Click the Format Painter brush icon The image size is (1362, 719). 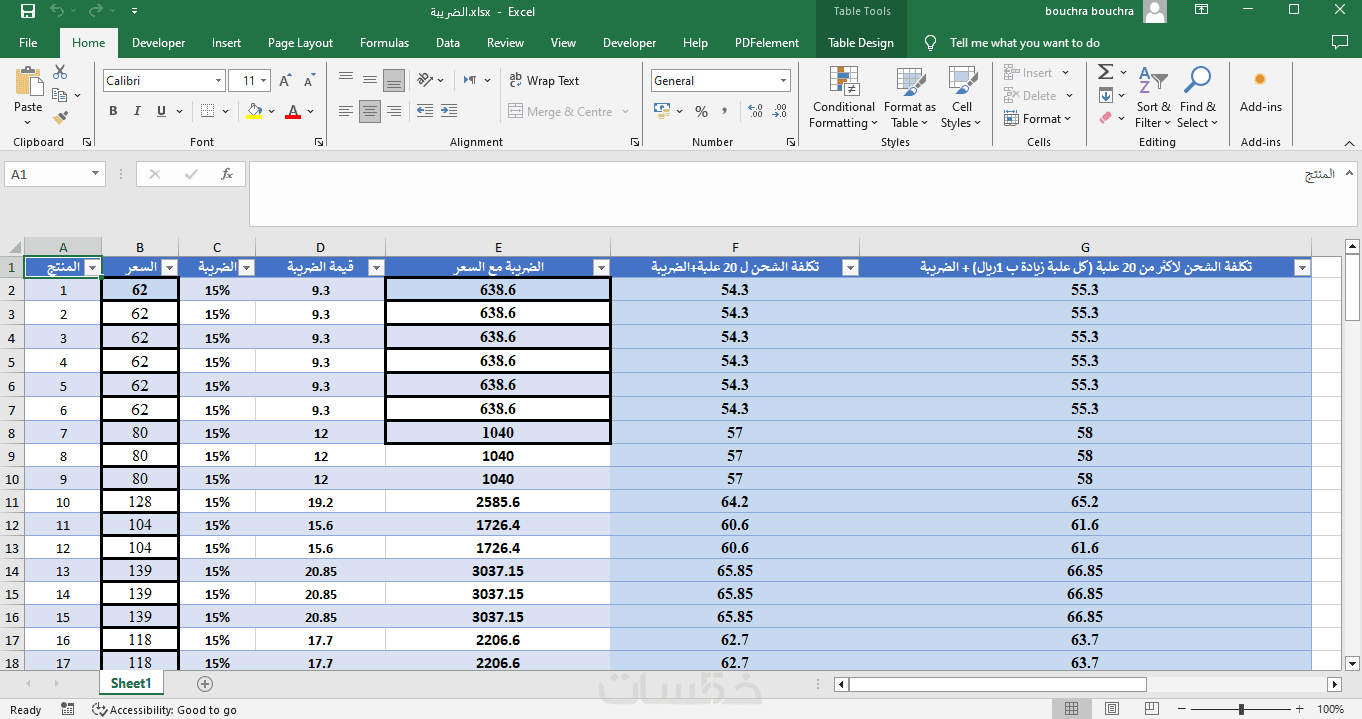[x=60, y=118]
